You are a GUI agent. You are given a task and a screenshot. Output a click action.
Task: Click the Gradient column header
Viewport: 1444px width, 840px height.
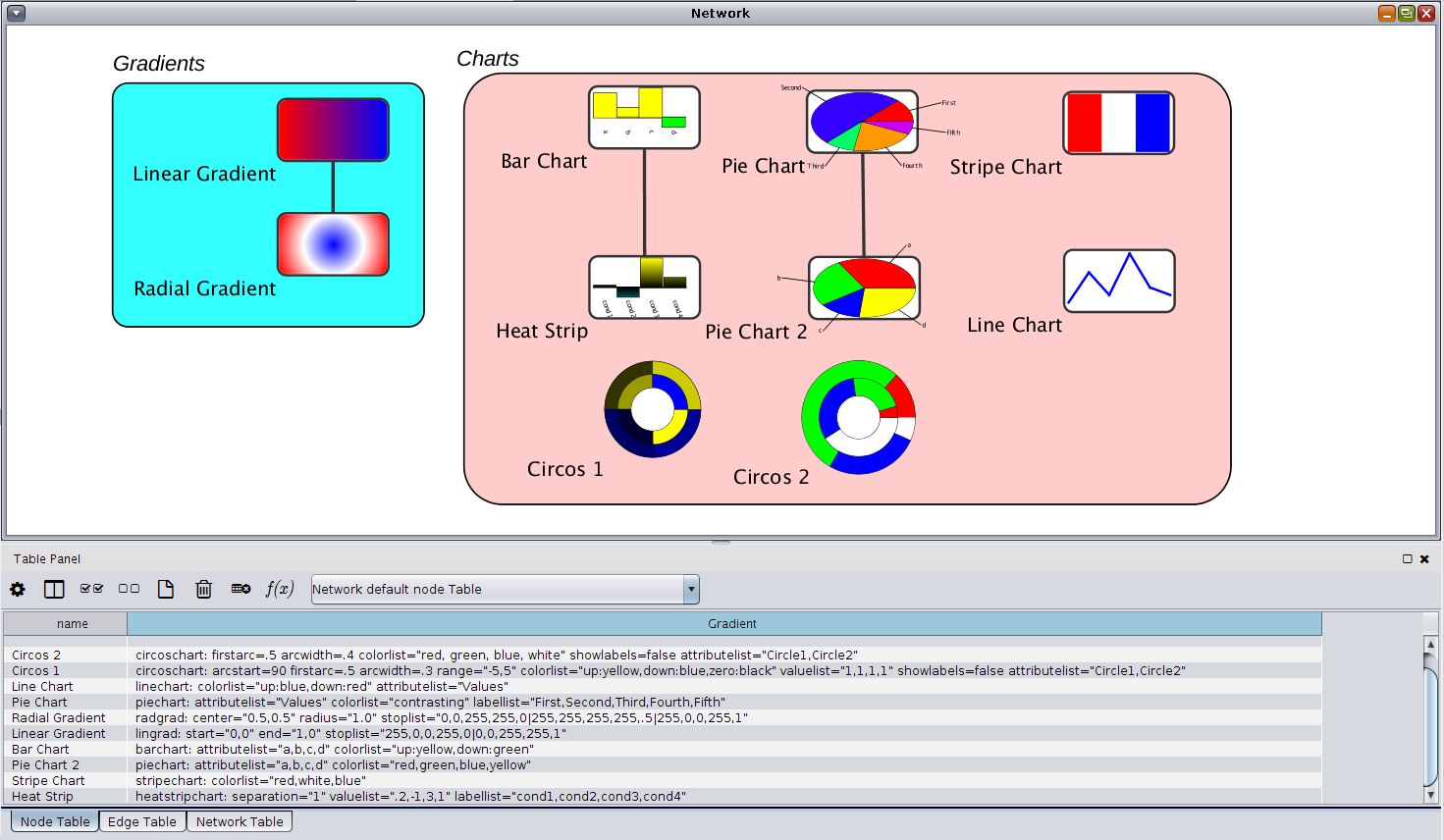(731, 624)
